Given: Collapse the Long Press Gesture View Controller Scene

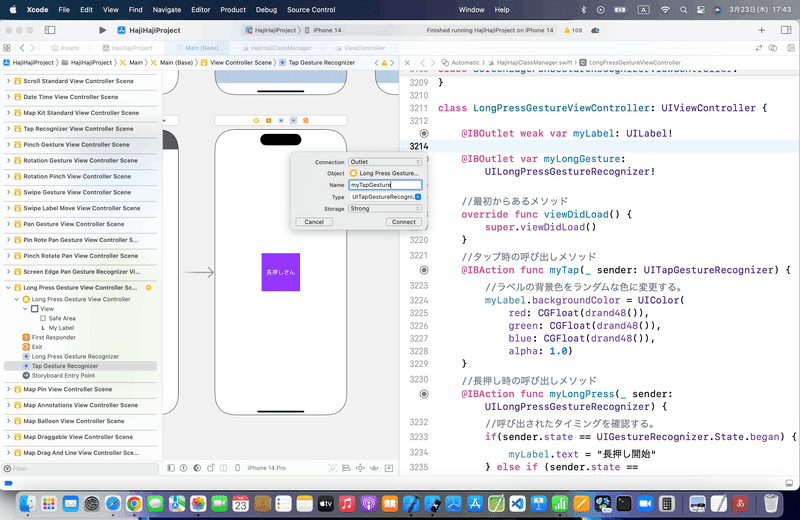Looking at the screenshot, I should tap(8, 288).
